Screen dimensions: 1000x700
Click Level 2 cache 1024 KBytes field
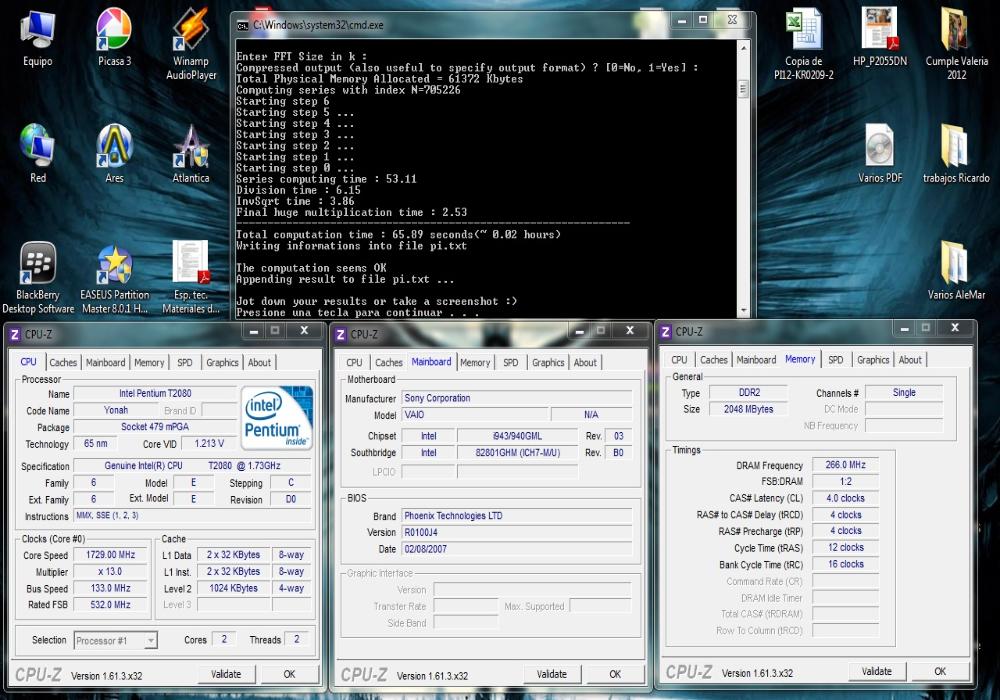point(233,588)
